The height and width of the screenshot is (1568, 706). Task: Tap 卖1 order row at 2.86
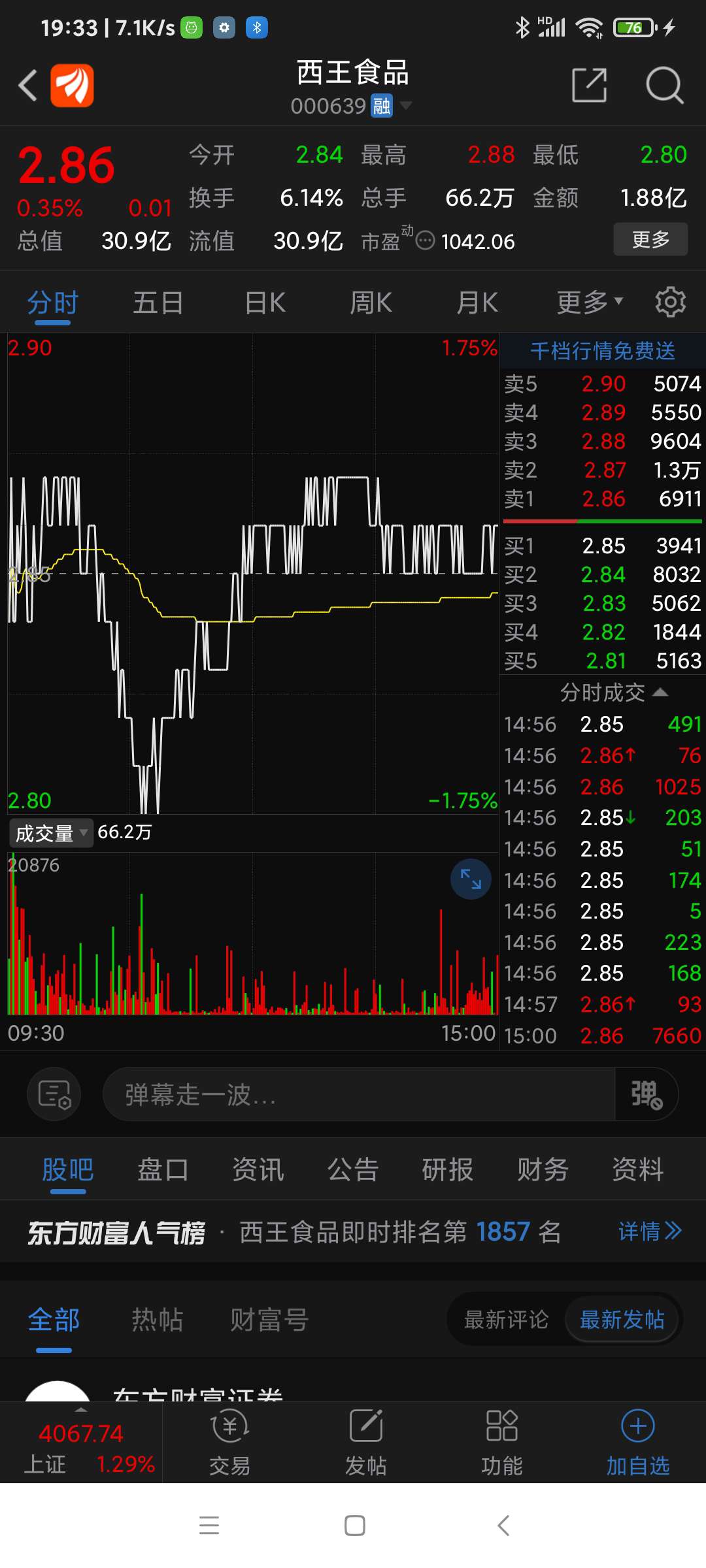[602, 499]
